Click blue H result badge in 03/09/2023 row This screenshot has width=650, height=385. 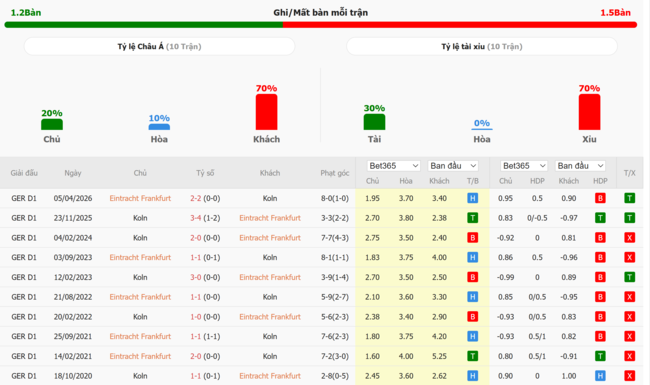pyautogui.click(x=472, y=257)
